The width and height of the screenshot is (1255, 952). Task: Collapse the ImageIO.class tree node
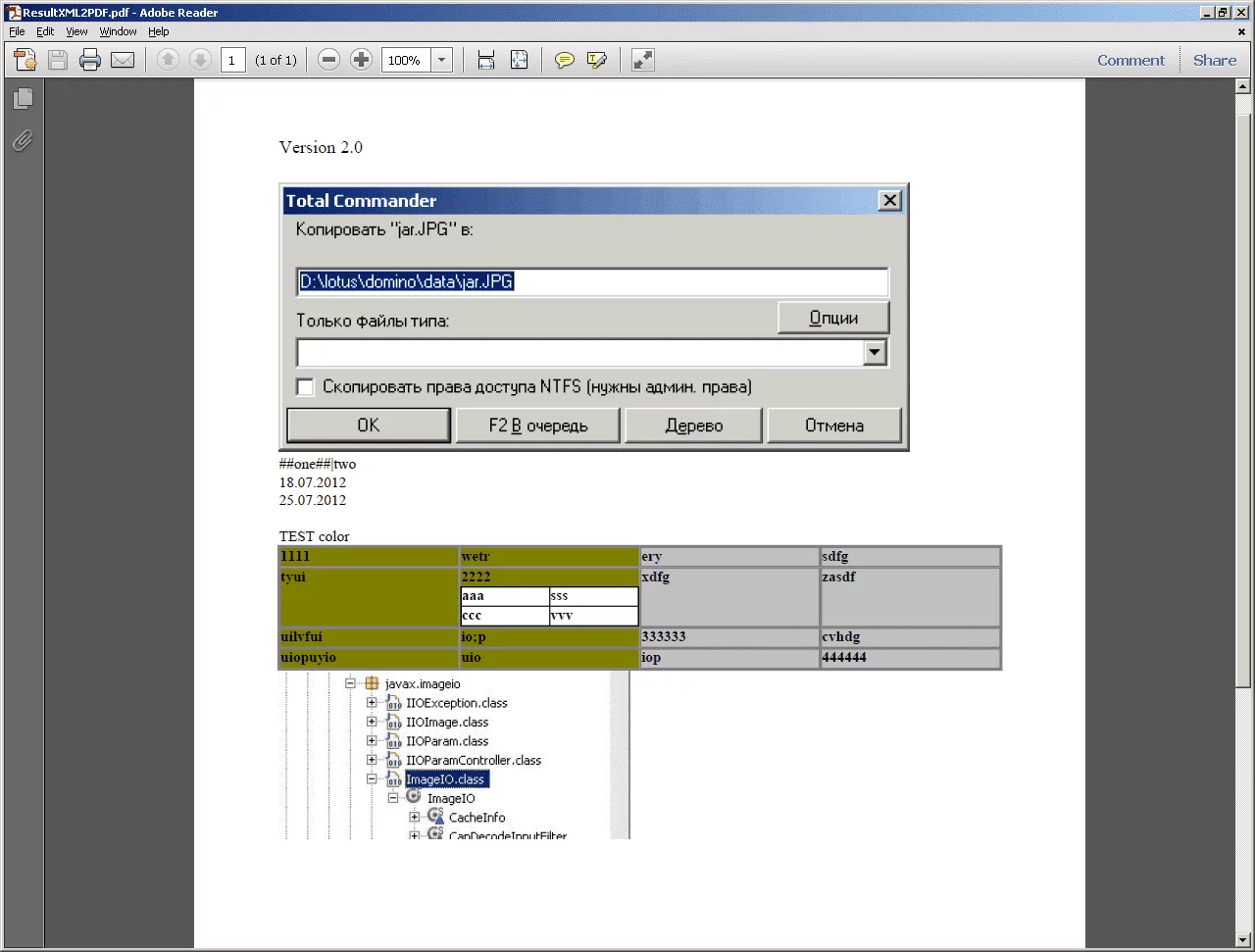click(x=372, y=779)
